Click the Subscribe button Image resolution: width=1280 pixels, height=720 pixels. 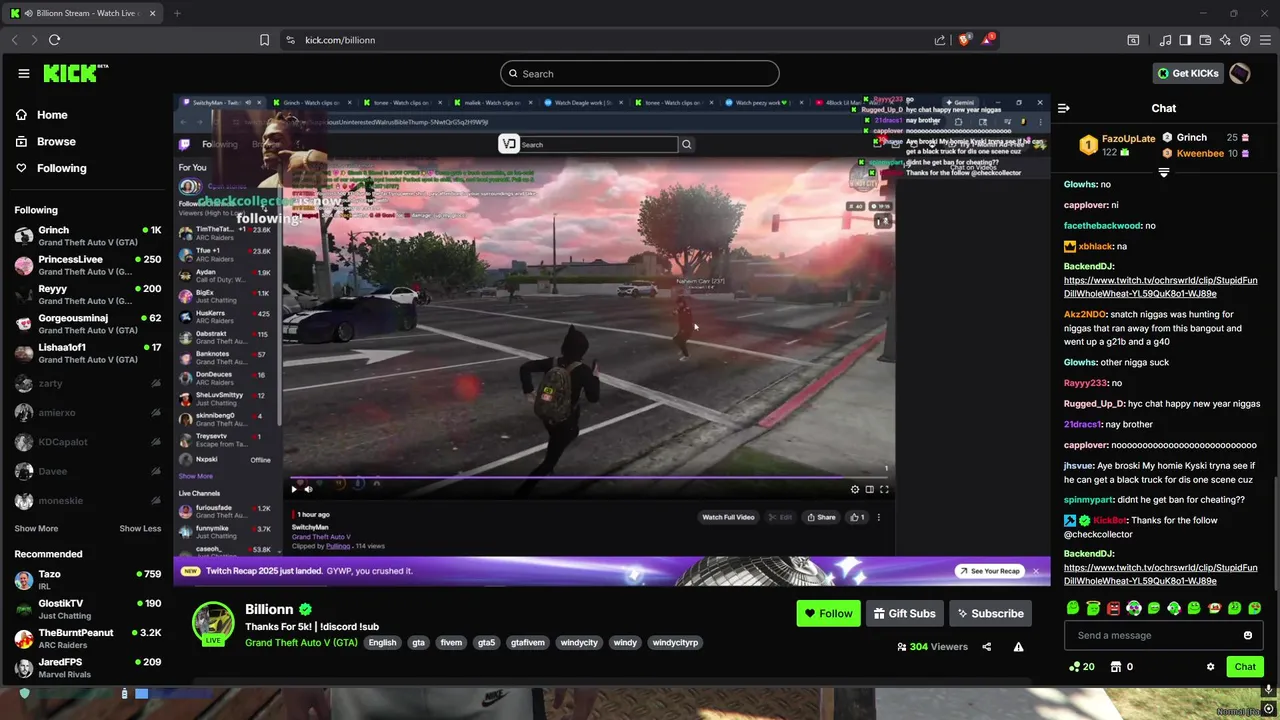[989, 613]
